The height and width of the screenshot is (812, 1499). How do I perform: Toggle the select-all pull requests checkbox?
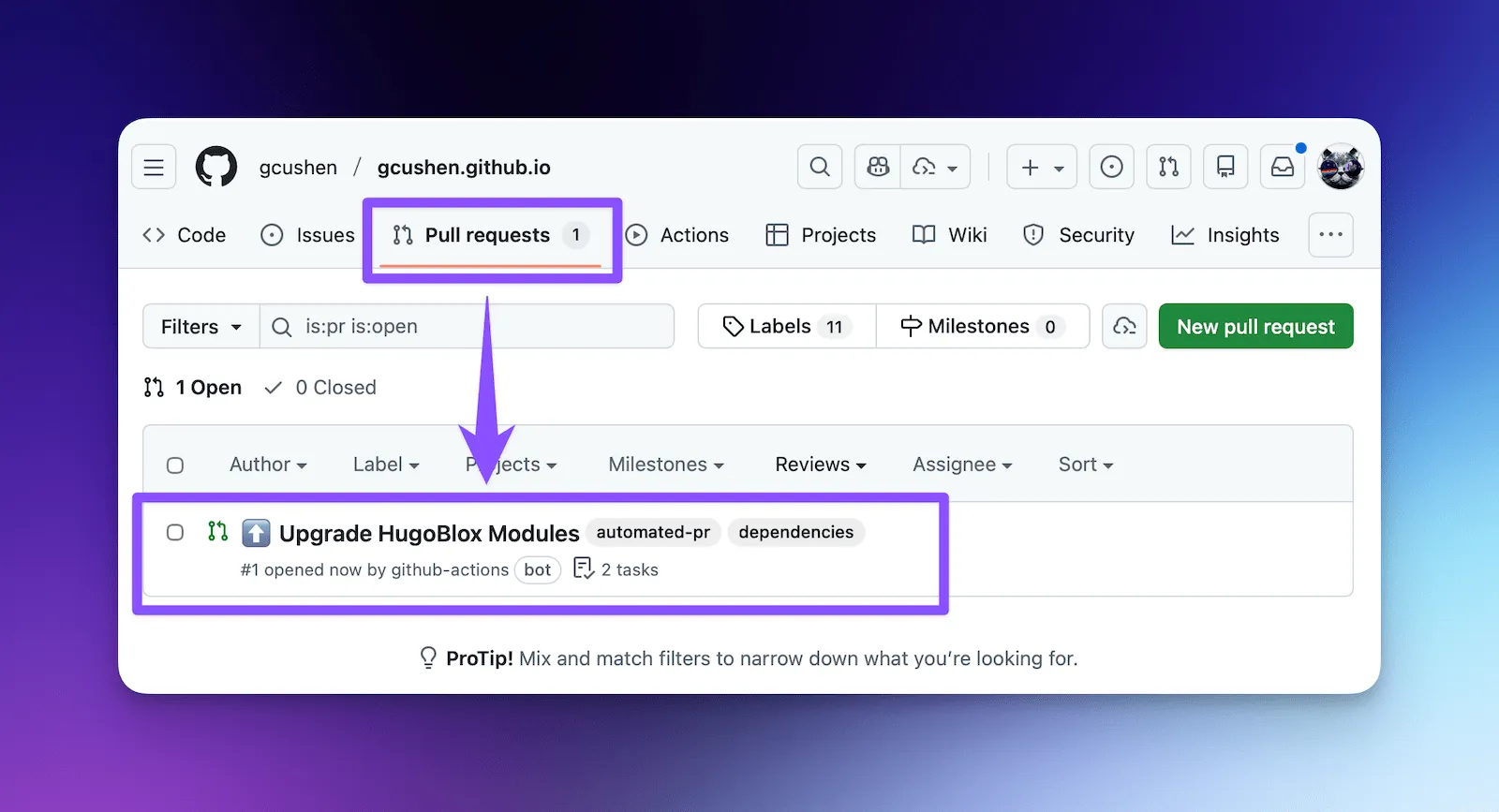[x=175, y=465]
